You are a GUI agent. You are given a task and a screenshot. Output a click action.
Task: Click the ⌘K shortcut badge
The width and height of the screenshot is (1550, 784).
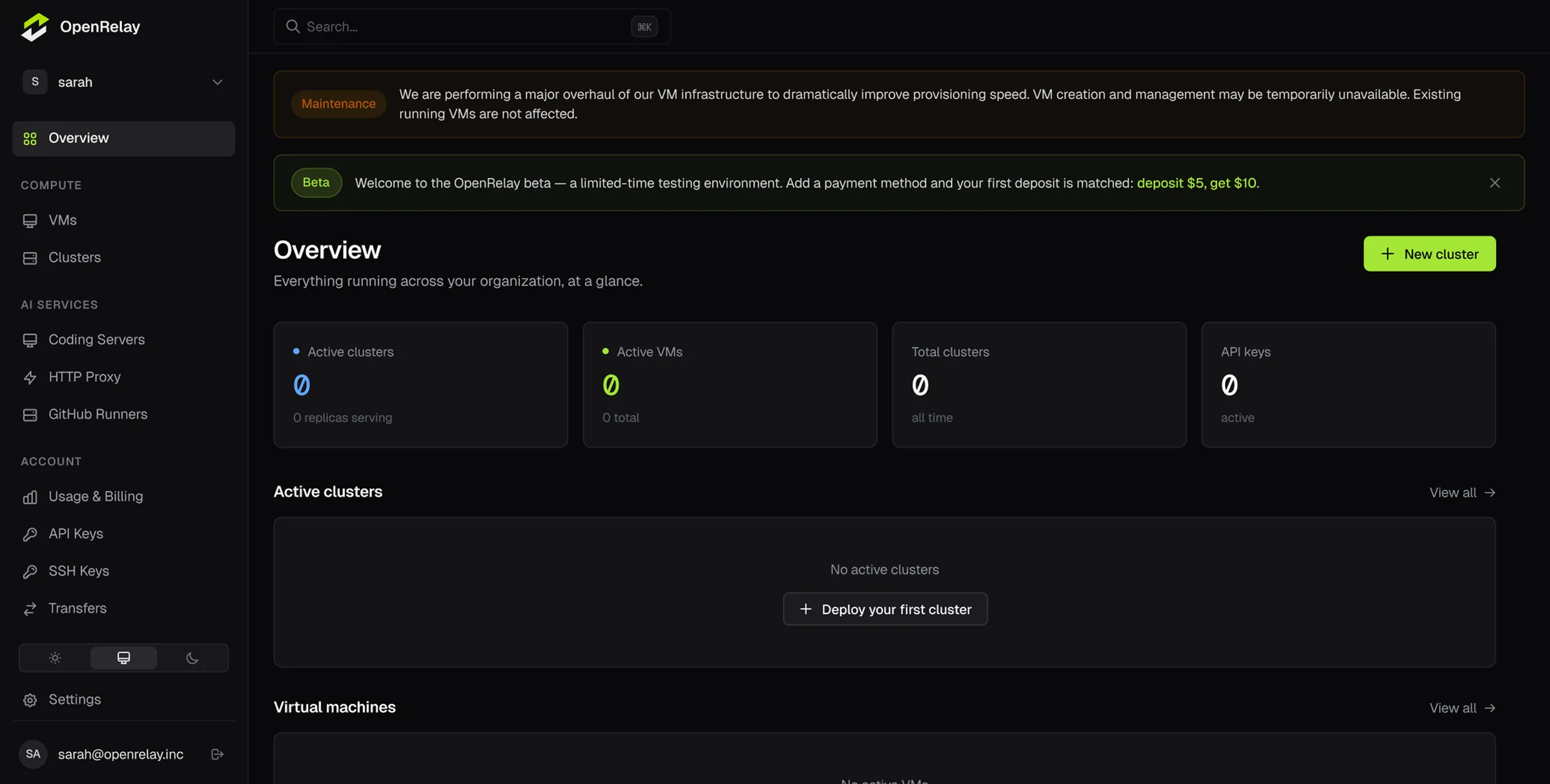pos(644,26)
